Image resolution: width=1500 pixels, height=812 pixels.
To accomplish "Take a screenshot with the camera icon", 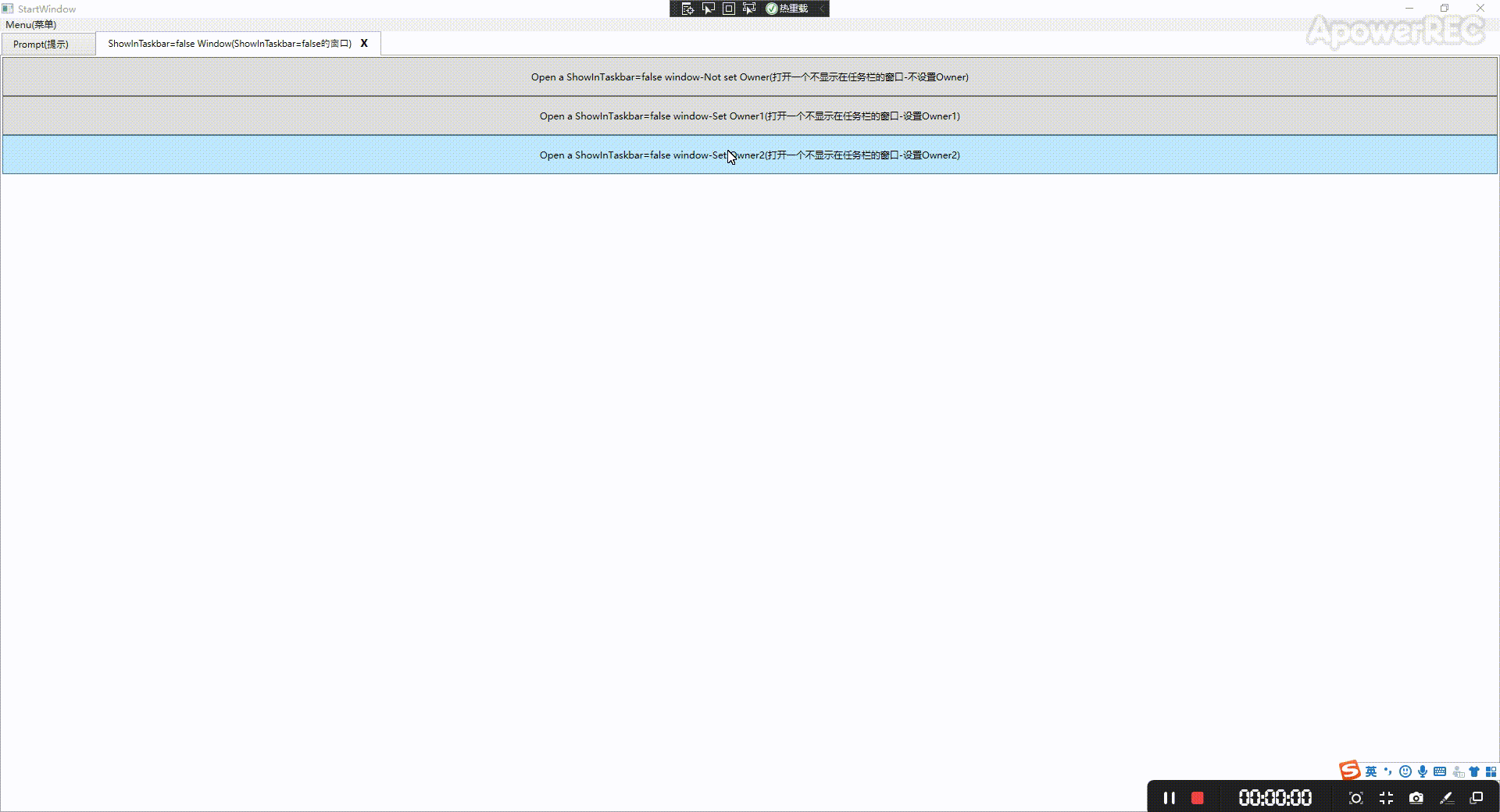I will 1416,798.
